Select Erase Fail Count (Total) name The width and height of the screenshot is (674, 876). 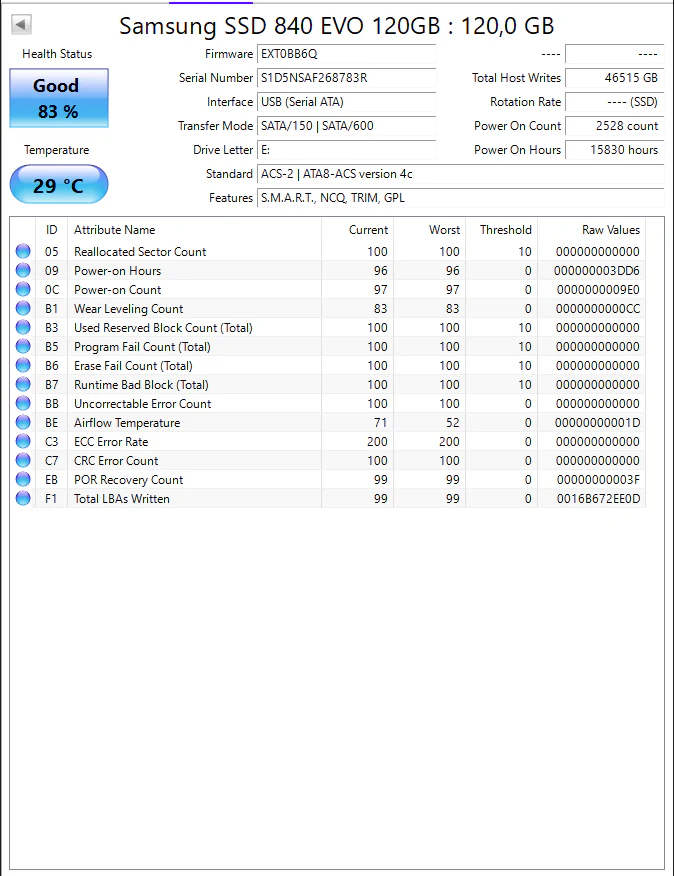134,366
